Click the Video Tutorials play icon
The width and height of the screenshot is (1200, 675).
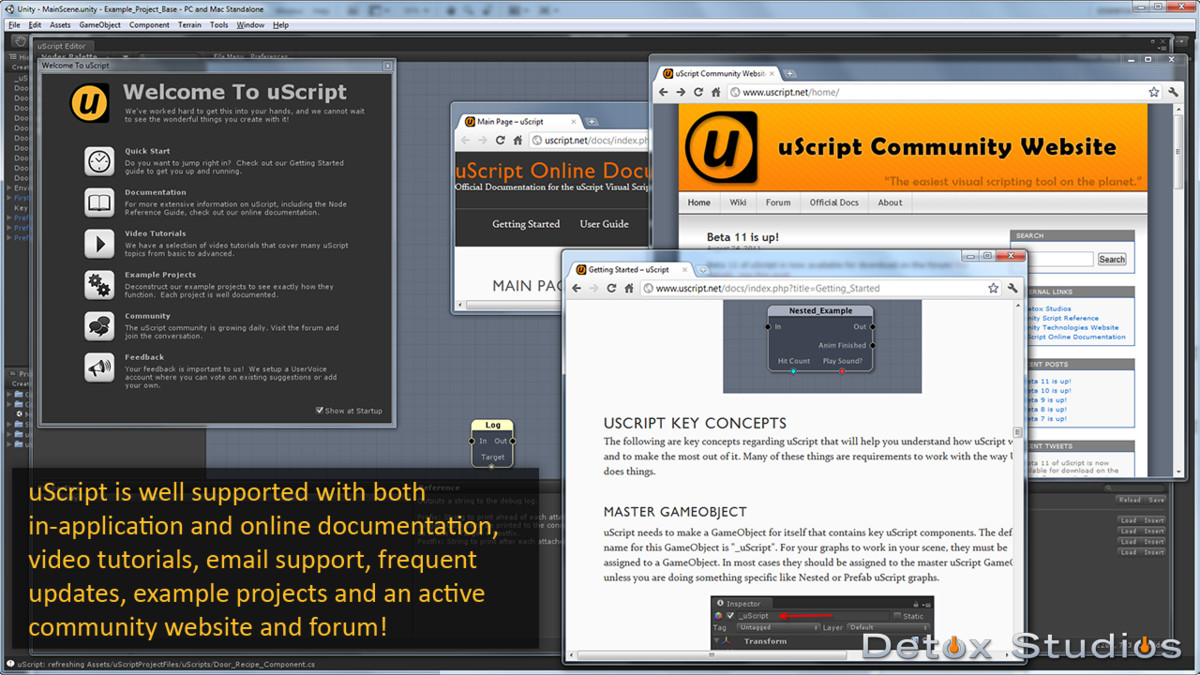pos(99,244)
